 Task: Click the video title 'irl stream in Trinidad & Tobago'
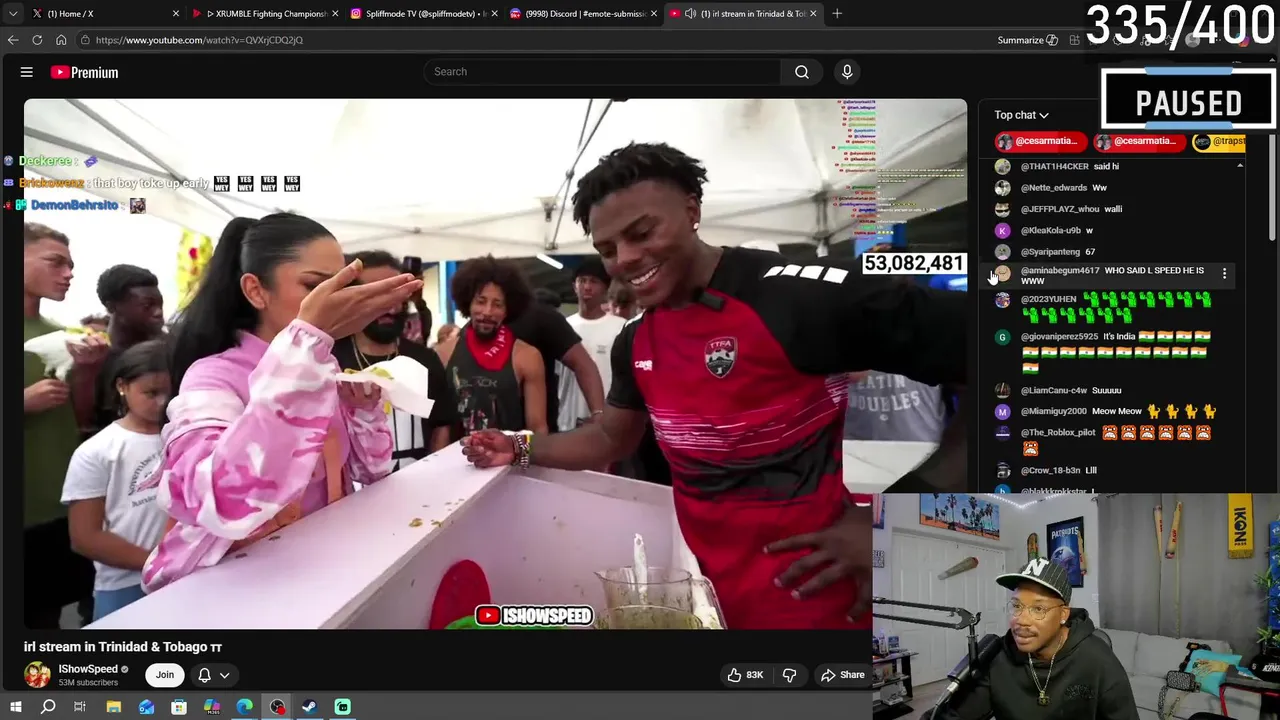pyautogui.click(x=122, y=647)
